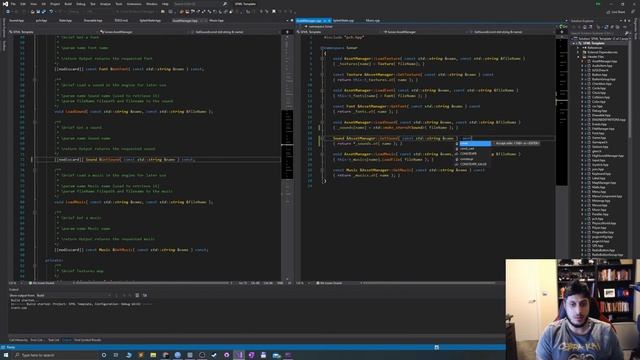Toggle word wrap in Output window
640x360 pixels.
145,296
